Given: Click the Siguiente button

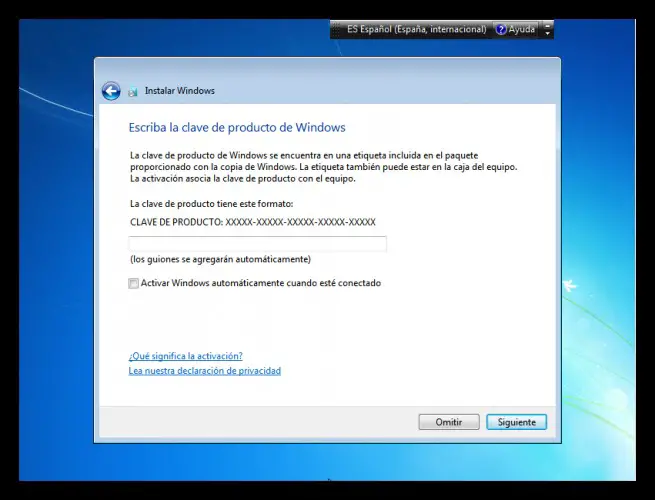Looking at the screenshot, I should pyautogui.click(x=516, y=422).
